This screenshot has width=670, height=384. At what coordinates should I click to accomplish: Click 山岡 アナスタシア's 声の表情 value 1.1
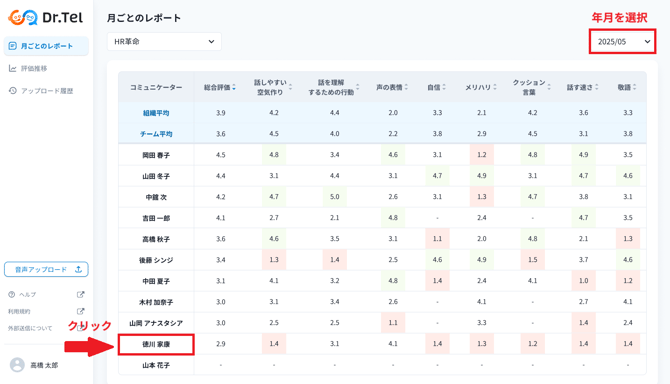tap(393, 323)
